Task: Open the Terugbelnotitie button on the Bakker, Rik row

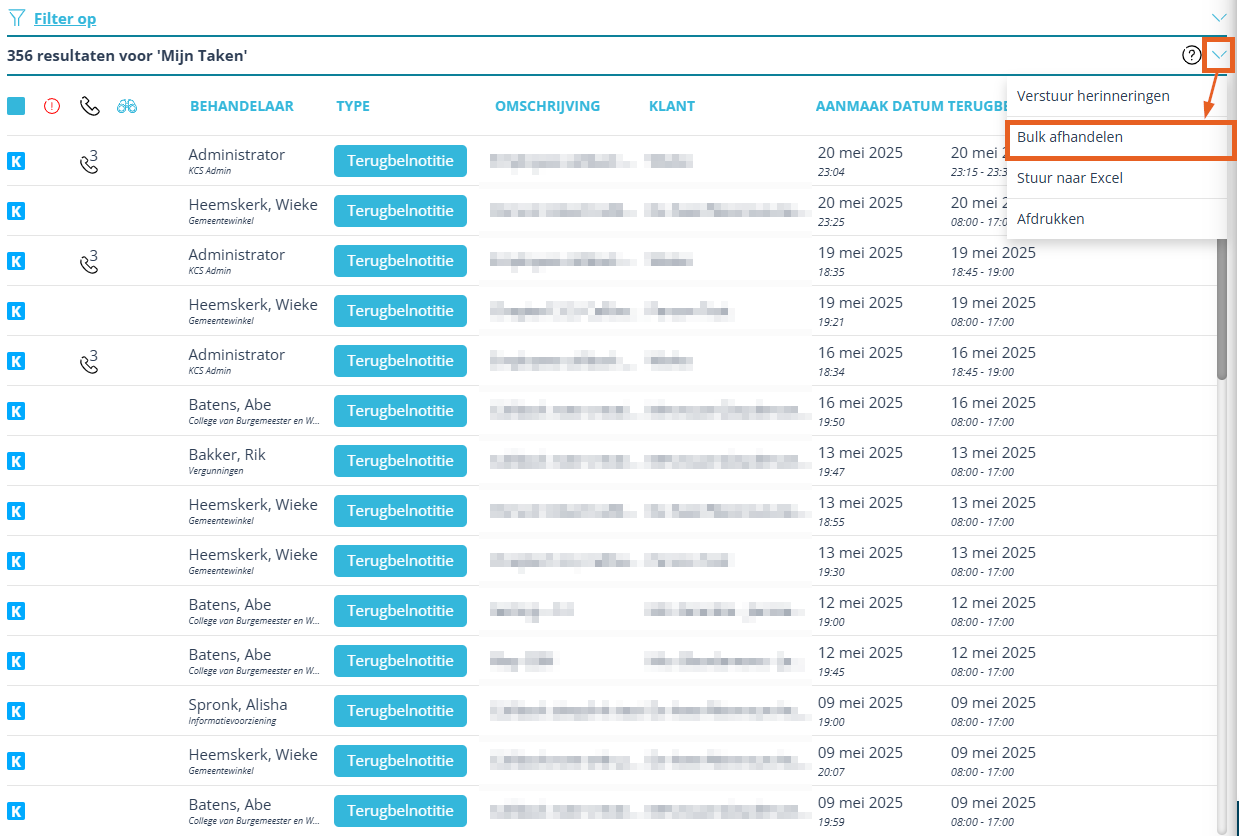Action: 400,461
